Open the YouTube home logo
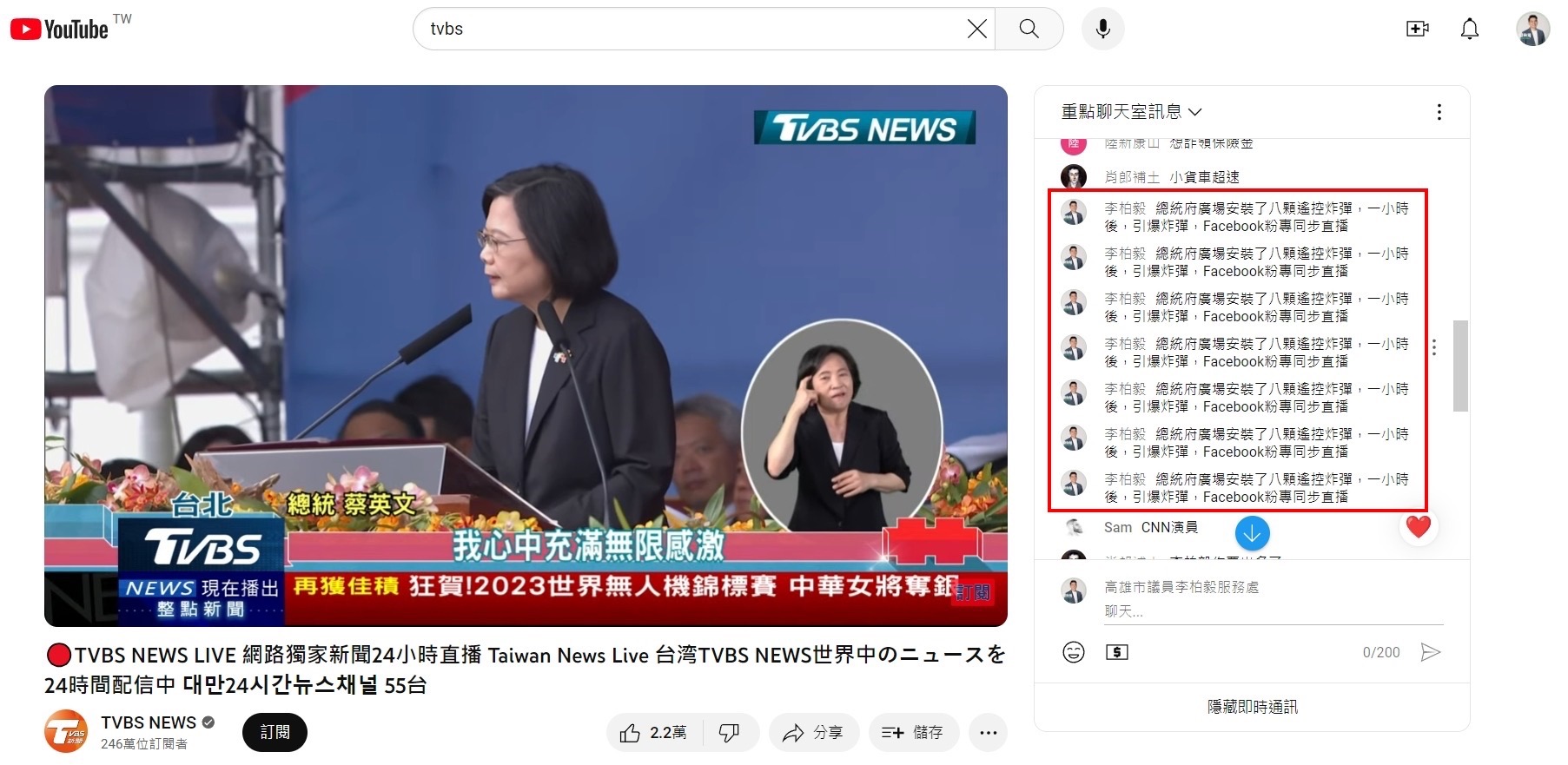 point(60,29)
